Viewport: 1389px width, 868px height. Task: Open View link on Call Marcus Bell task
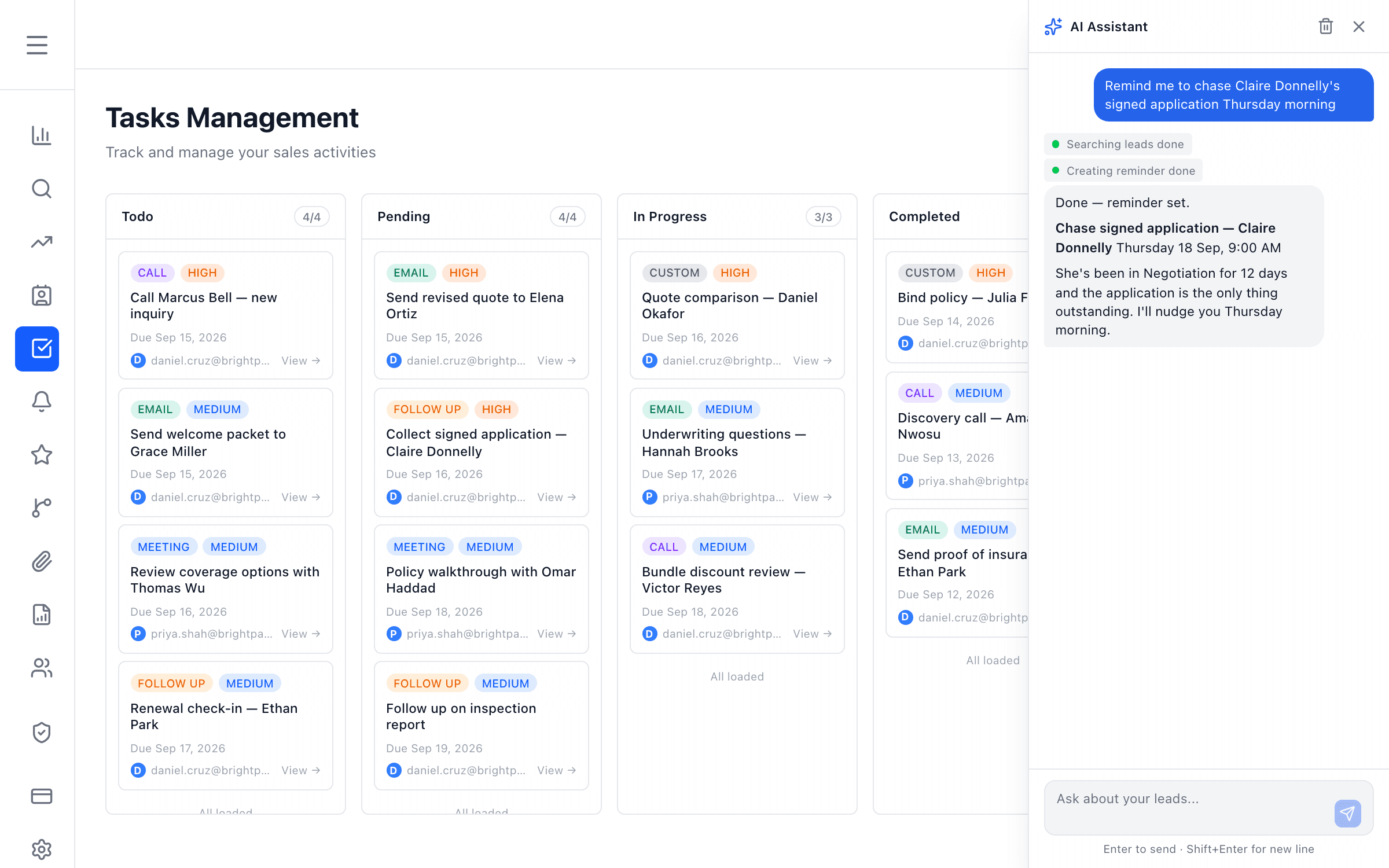coord(301,361)
